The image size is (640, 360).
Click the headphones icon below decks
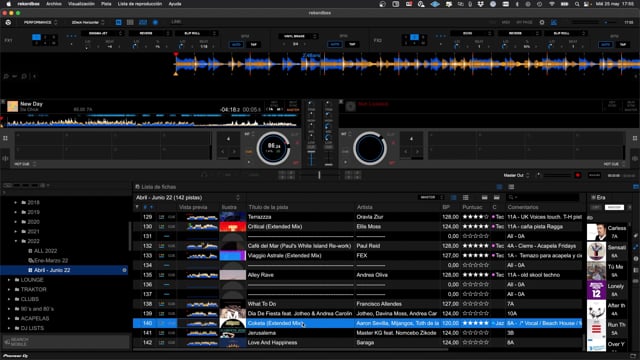(x=204, y=175)
